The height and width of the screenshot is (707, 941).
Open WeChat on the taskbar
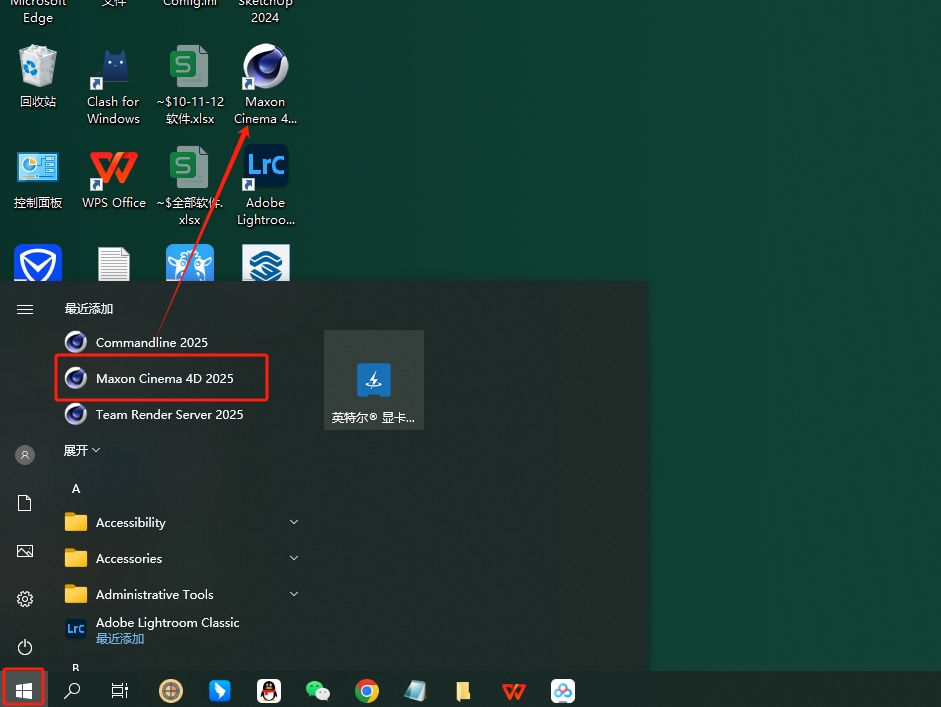click(317, 691)
